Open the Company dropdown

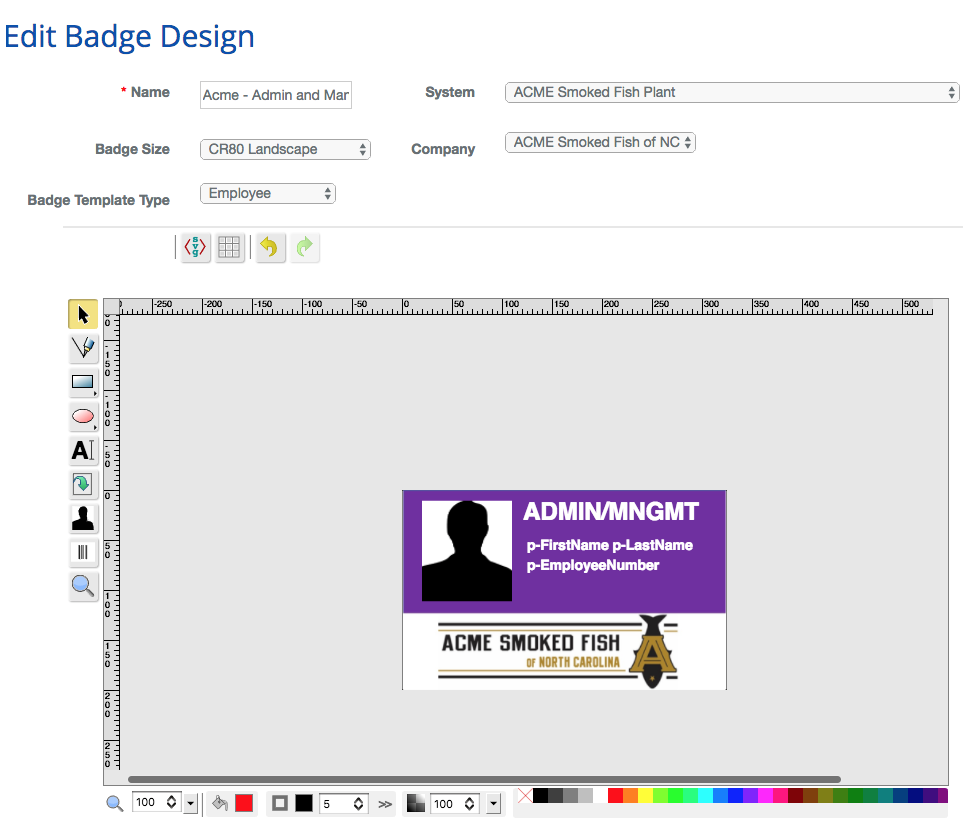[x=600, y=142]
